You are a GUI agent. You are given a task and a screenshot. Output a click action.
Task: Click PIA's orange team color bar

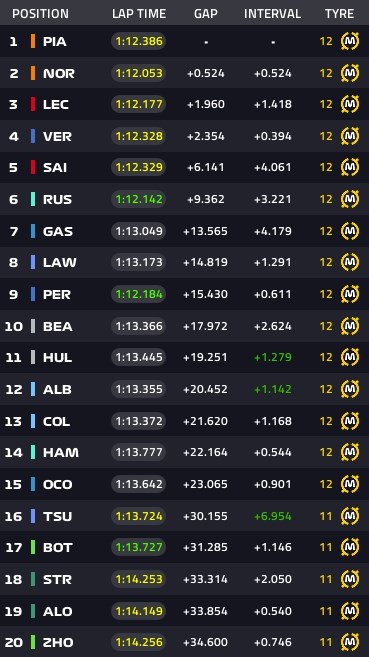click(x=33, y=41)
